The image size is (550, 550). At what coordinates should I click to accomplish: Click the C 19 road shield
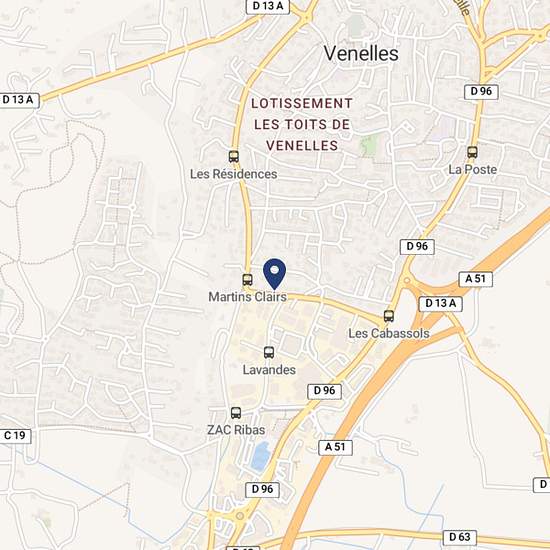click(15, 436)
